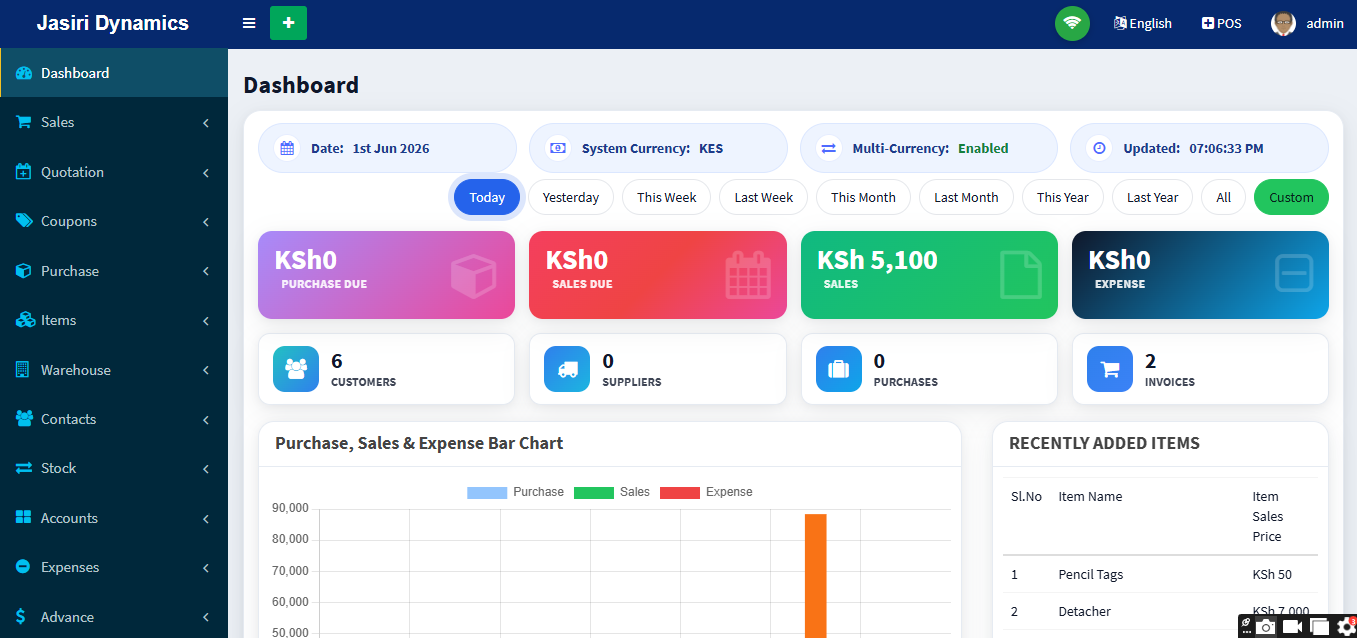1357x638 pixels.
Task: Expand the Quotation menu chevron
Action: (x=206, y=173)
